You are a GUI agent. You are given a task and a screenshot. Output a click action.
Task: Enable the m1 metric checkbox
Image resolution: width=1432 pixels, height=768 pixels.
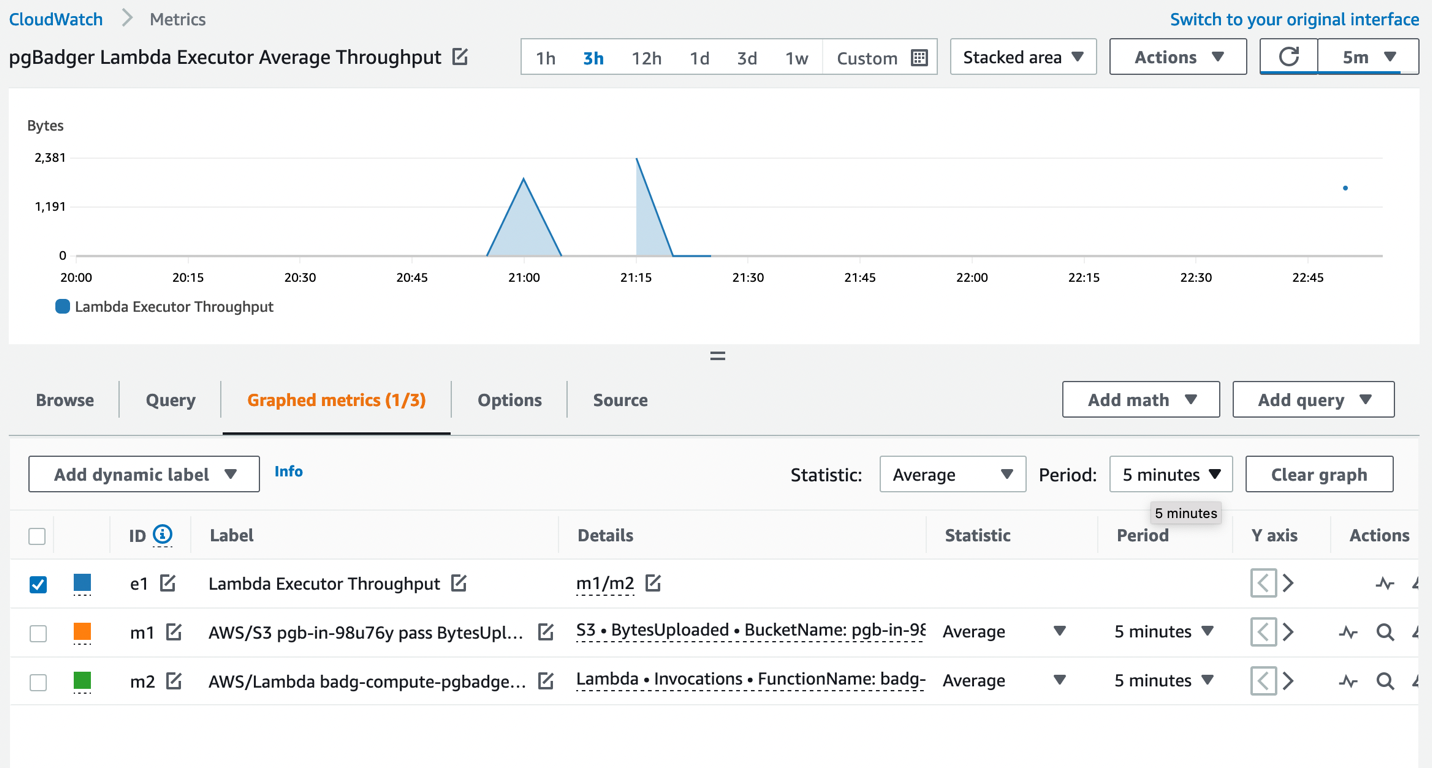[38, 633]
